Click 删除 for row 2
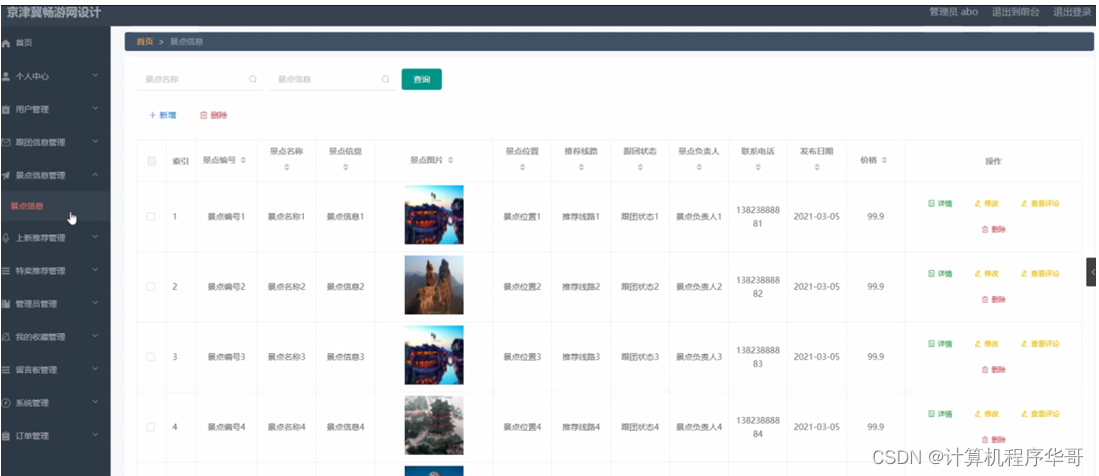 993,299
